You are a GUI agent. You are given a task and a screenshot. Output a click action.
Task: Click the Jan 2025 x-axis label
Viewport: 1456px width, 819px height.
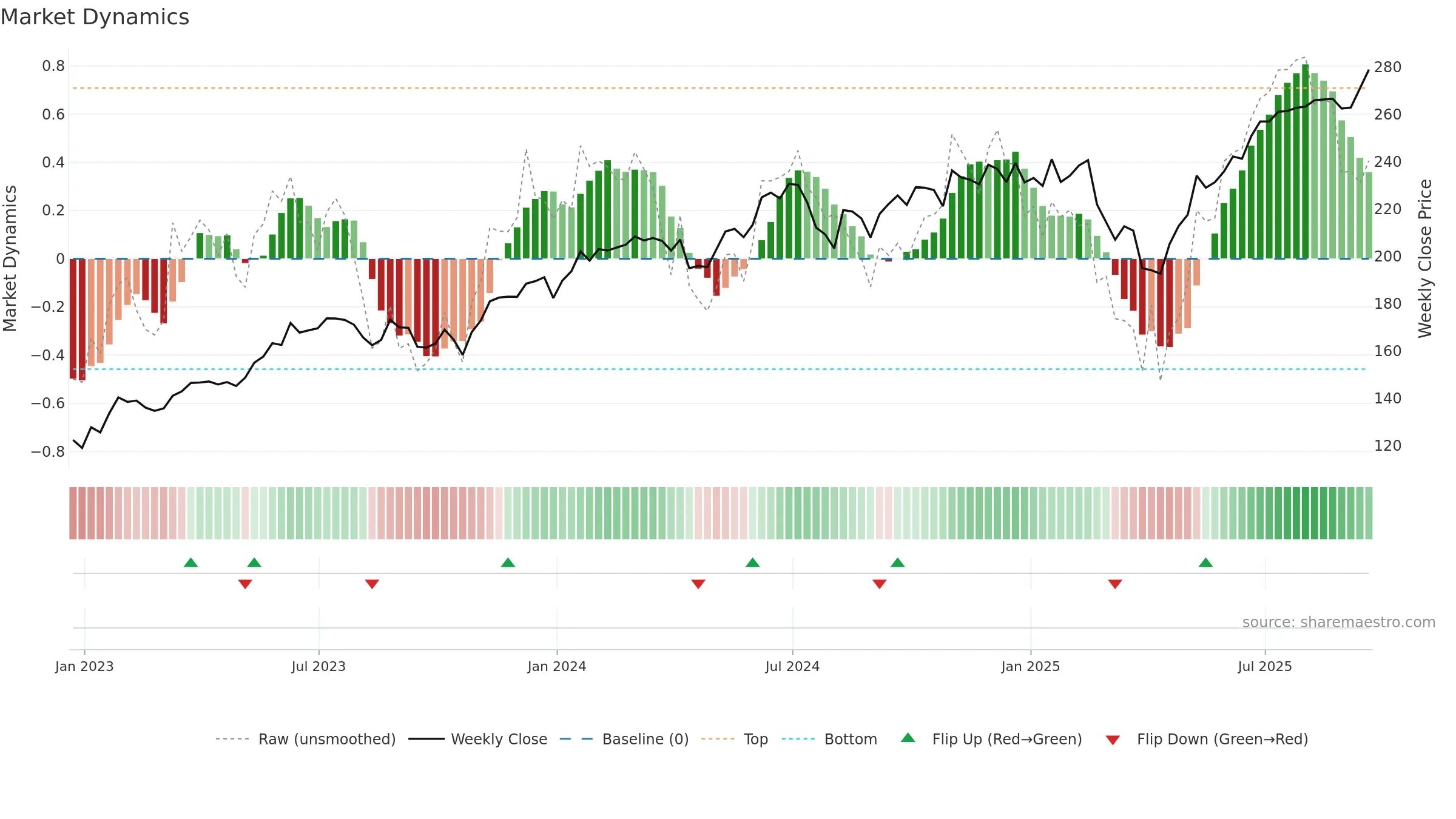pos(1031,666)
